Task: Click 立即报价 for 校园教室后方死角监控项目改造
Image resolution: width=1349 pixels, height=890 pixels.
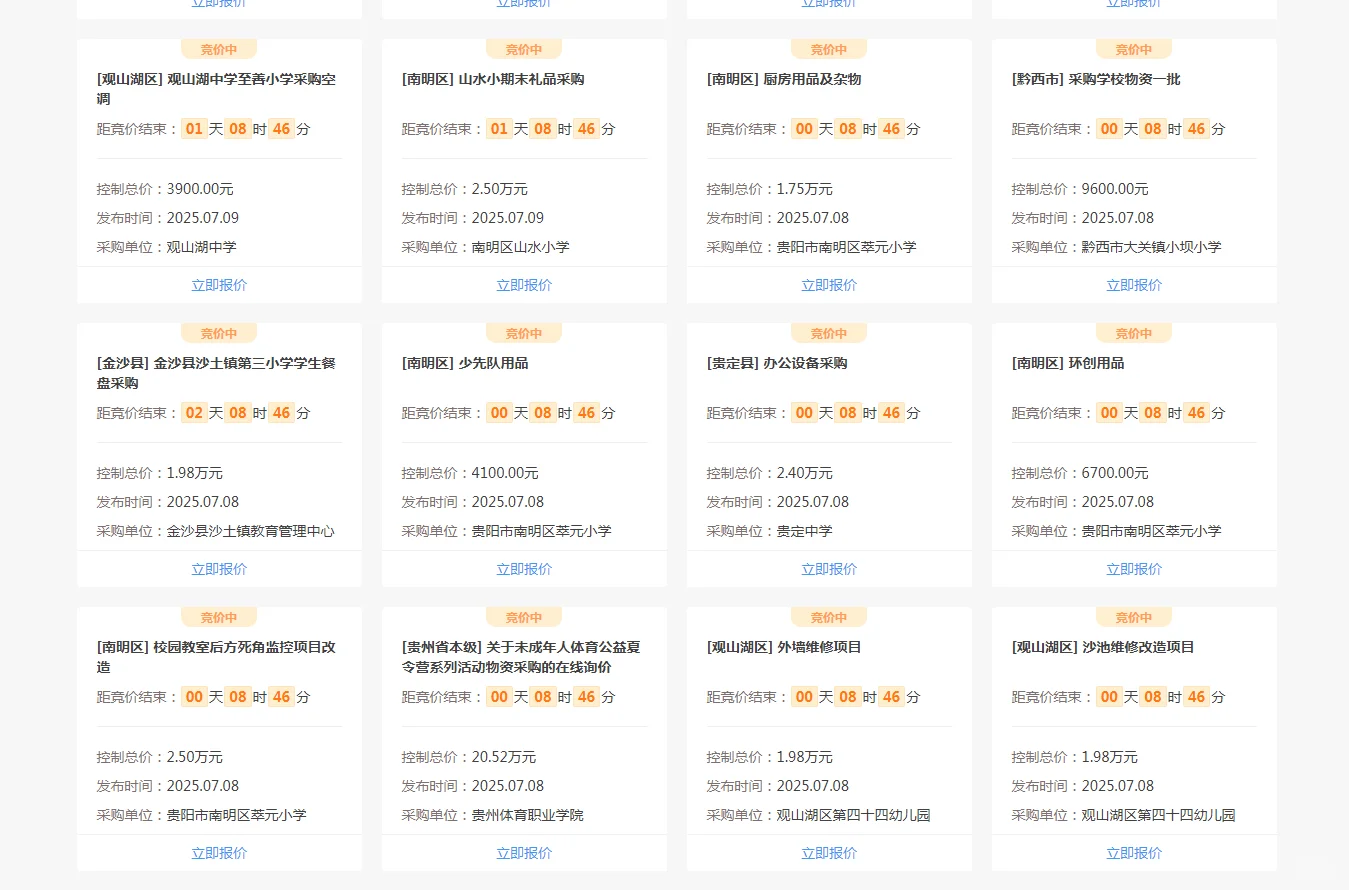Action: pos(219,853)
